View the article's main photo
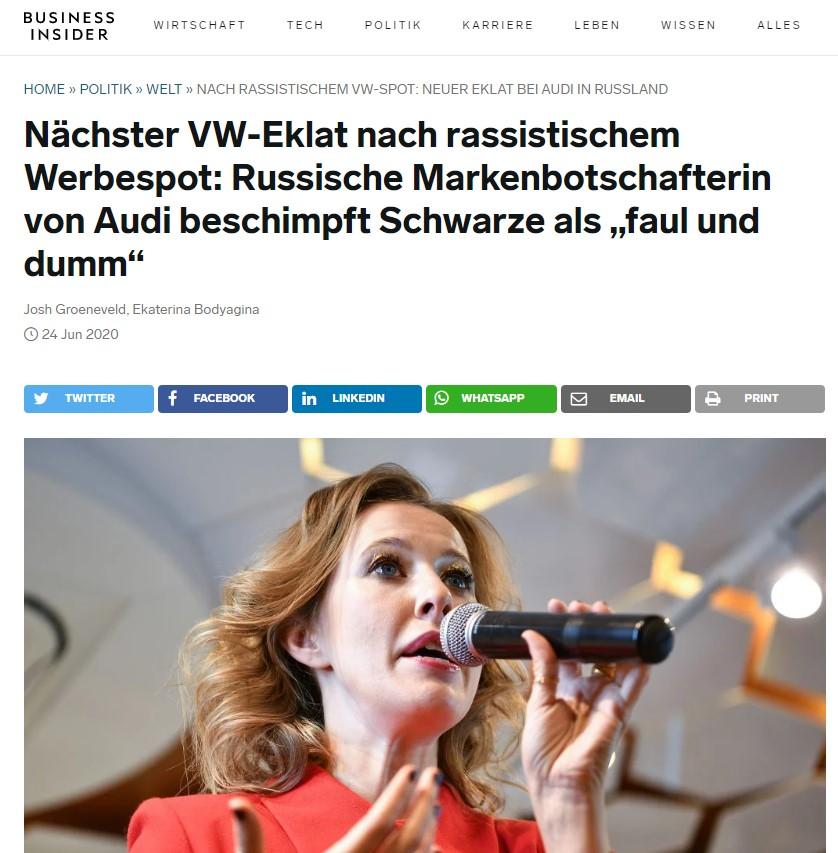Viewport: 838px width, 853px height. pyautogui.click(x=424, y=645)
